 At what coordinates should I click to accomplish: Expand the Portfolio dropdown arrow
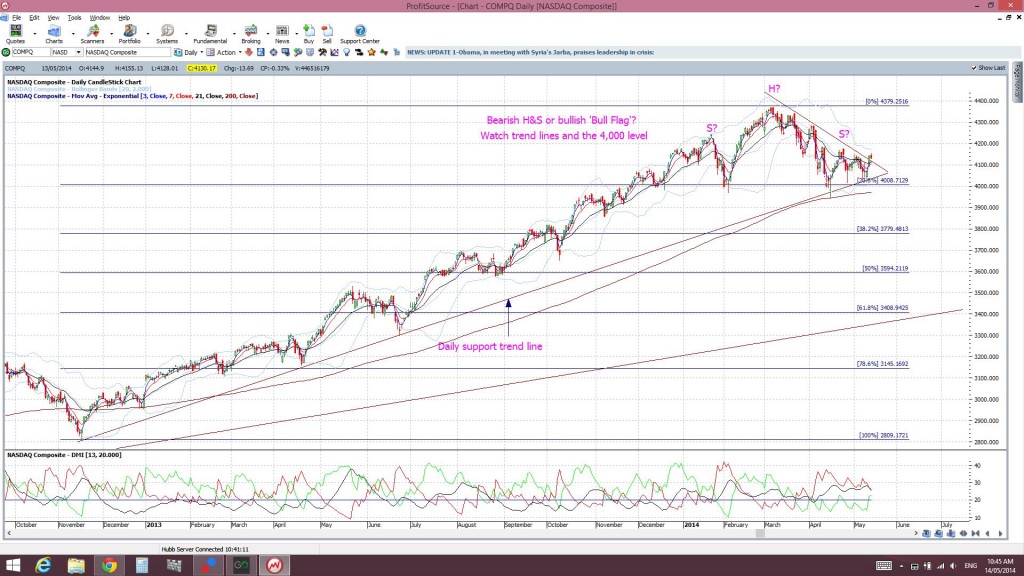[x=148, y=33]
